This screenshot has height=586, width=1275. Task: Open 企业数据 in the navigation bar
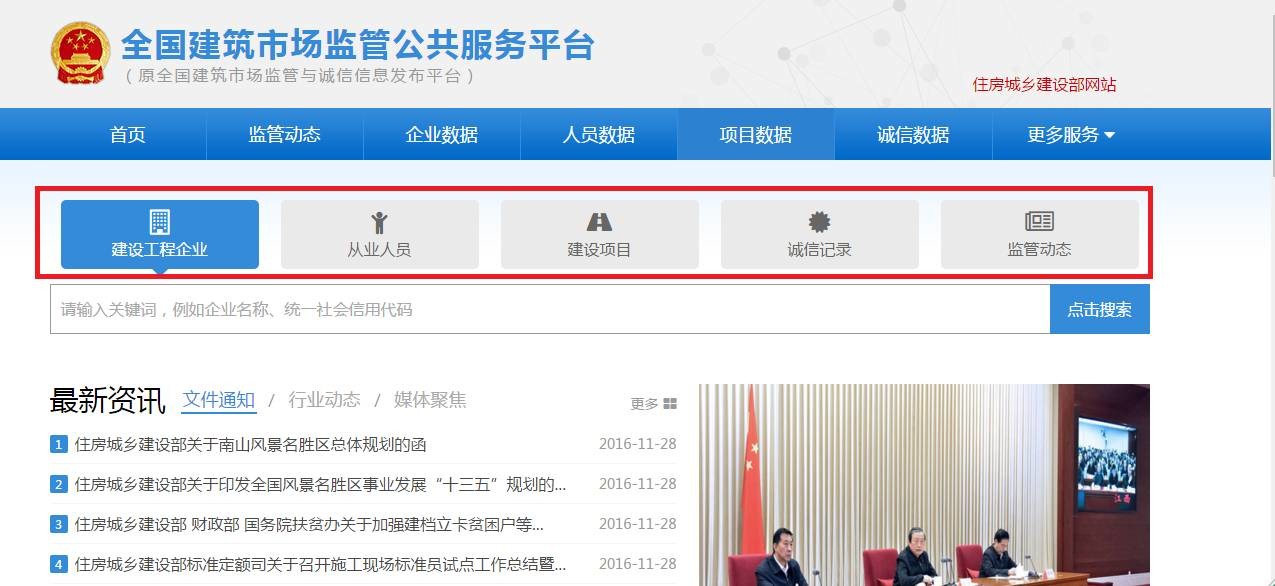coord(441,135)
